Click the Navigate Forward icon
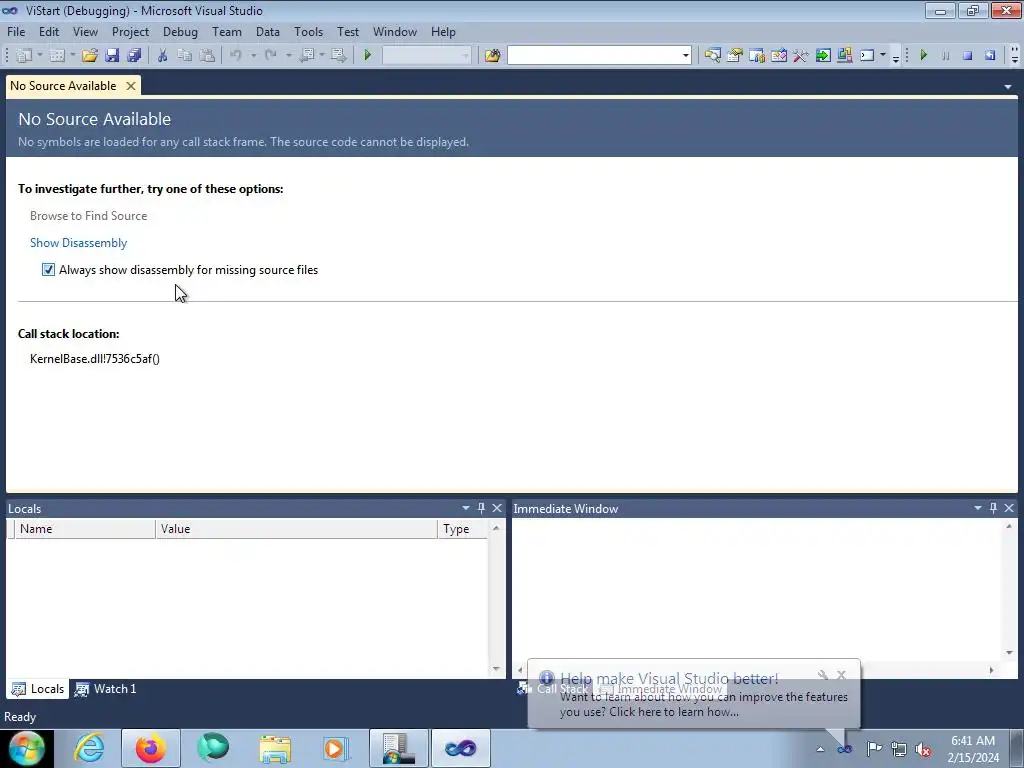Screen dimensions: 1024x768 coord(338,56)
